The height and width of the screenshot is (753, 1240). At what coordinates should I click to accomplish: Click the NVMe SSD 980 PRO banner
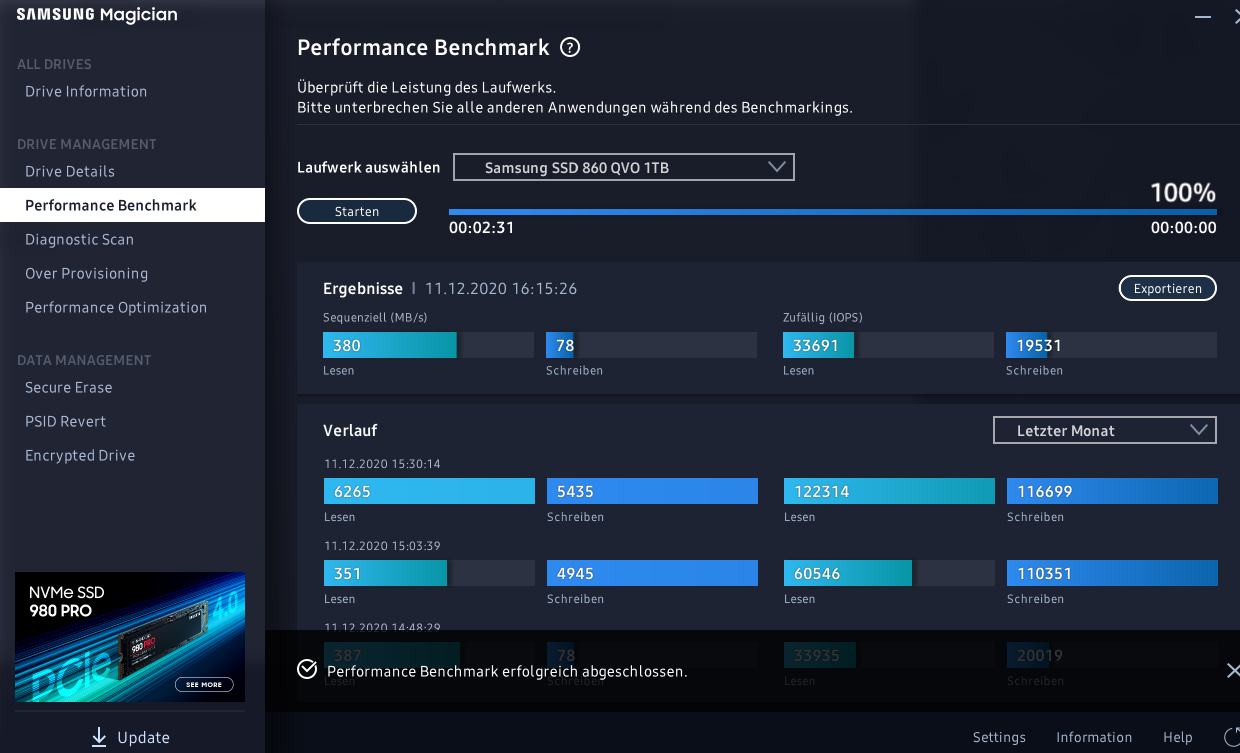pos(130,637)
